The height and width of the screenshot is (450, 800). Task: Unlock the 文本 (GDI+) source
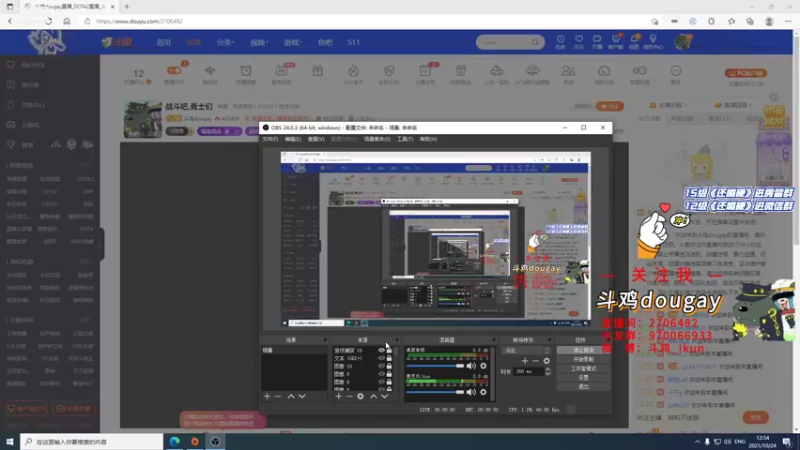click(x=389, y=358)
